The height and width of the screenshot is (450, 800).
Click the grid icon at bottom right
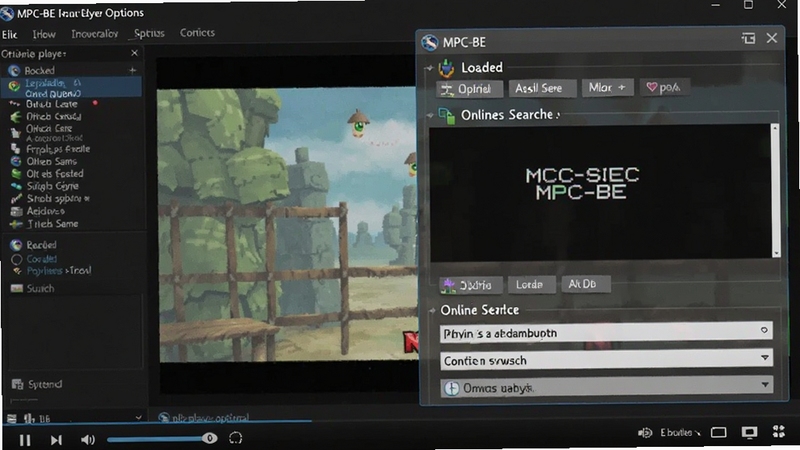[x=779, y=432]
